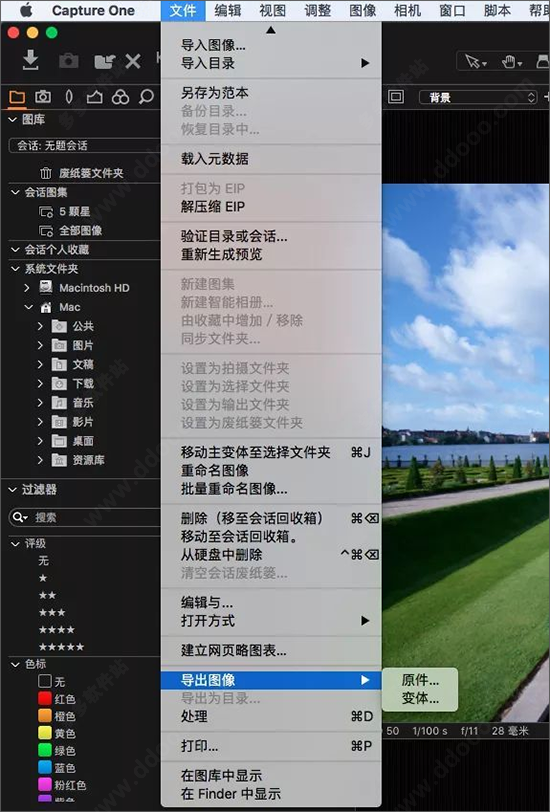Image resolution: width=550 pixels, height=812 pixels.
Task: Click the camera capture icon in toolbar
Action: 68,61
